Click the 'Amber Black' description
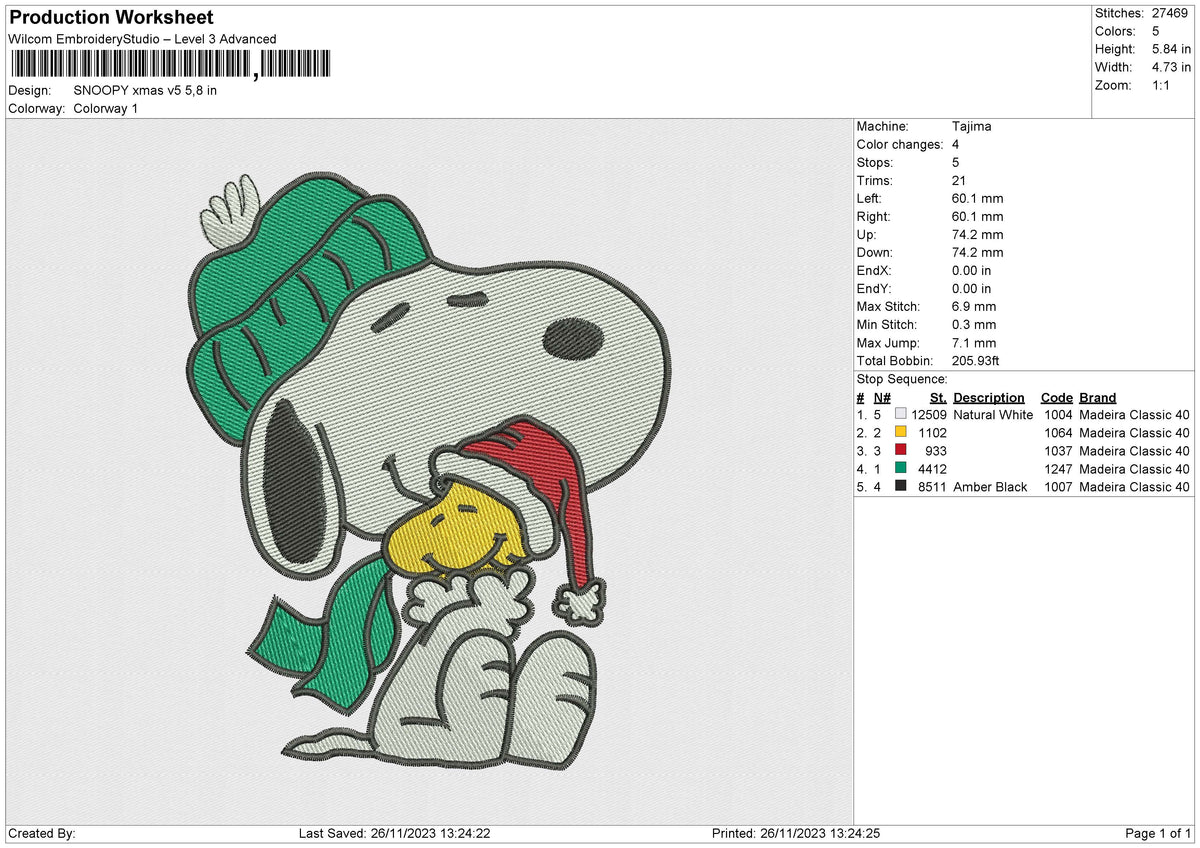This screenshot has height=848, width=1200. click(x=990, y=487)
